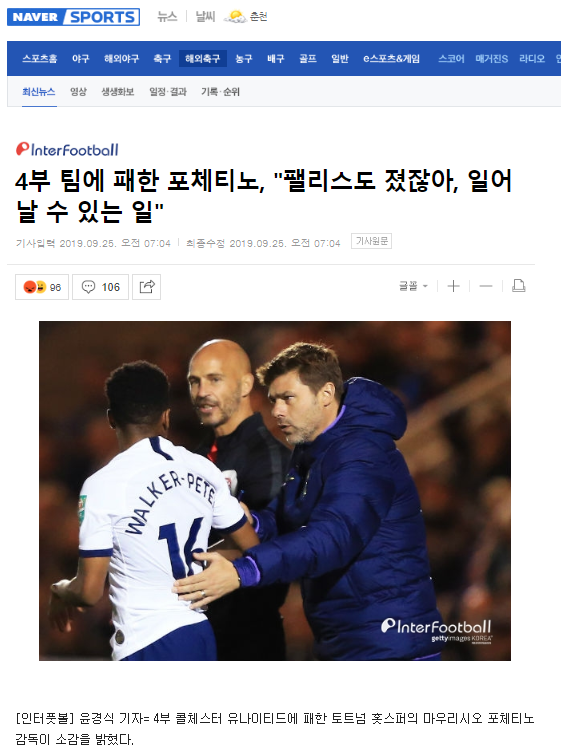561x751 pixels.
Task: Switch to the 영상 tab
Action: (x=78, y=91)
